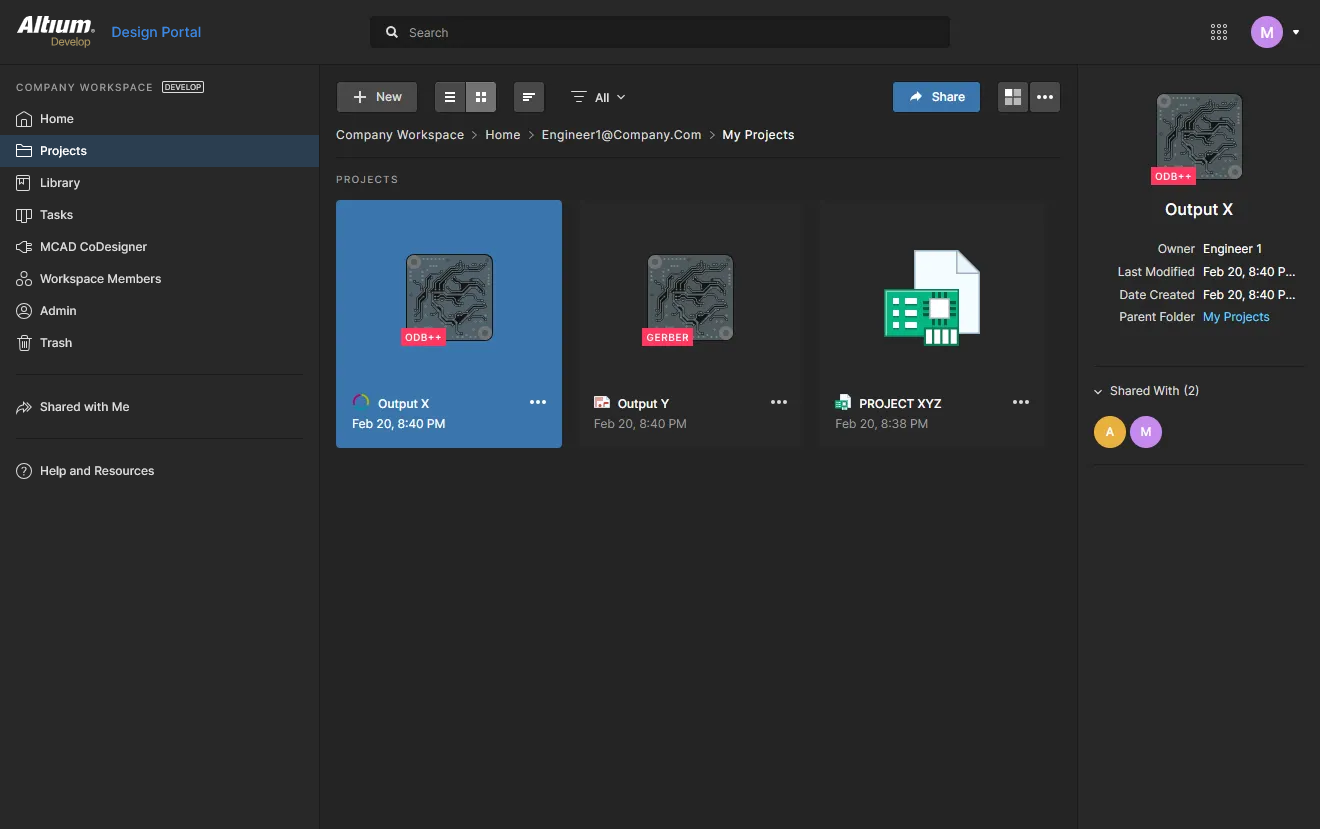Click the Search input field
Image resolution: width=1320 pixels, height=829 pixels.
coord(660,32)
